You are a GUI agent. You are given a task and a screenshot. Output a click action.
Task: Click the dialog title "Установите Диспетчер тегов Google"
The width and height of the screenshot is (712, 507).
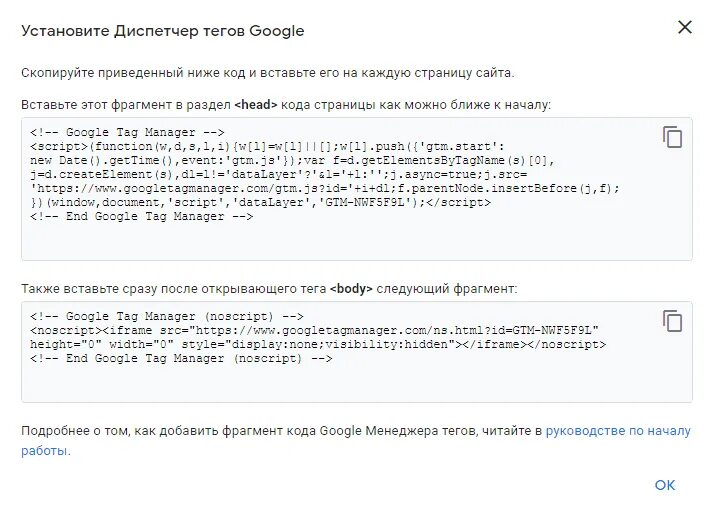(163, 31)
